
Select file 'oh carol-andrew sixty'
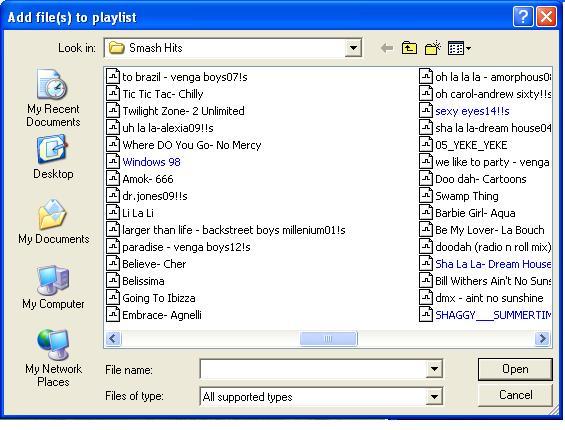click(x=485, y=94)
